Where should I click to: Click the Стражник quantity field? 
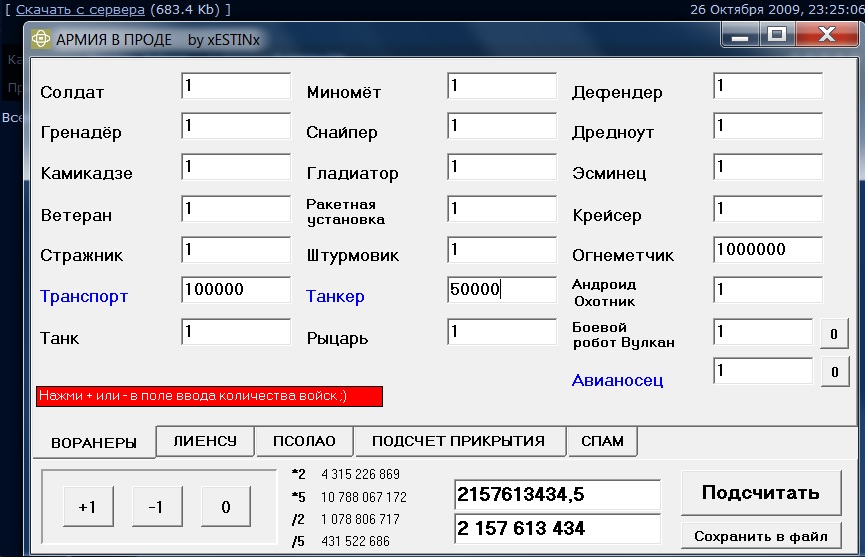pyautogui.click(x=236, y=250)
